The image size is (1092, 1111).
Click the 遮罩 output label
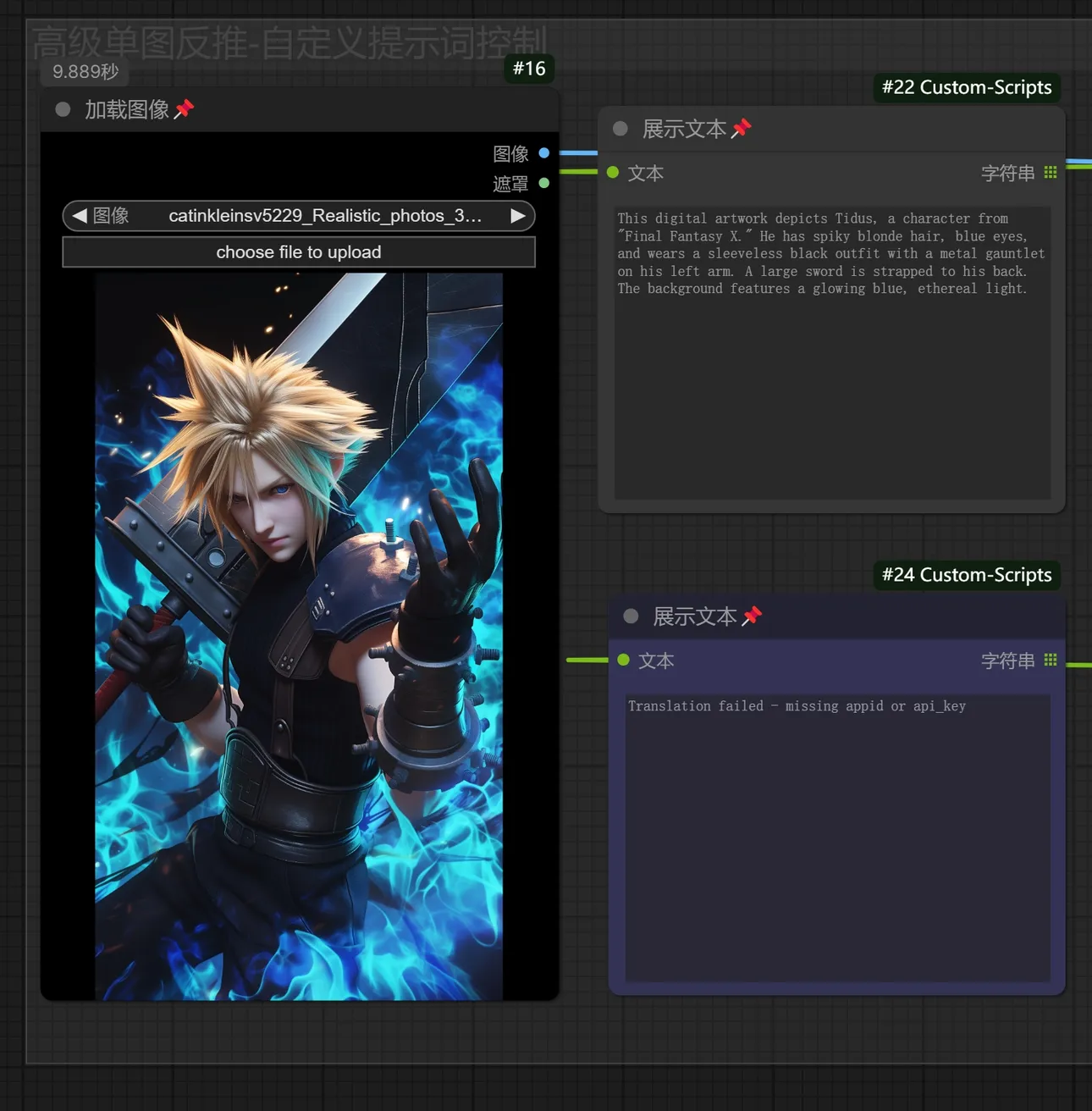click(510, 184)
